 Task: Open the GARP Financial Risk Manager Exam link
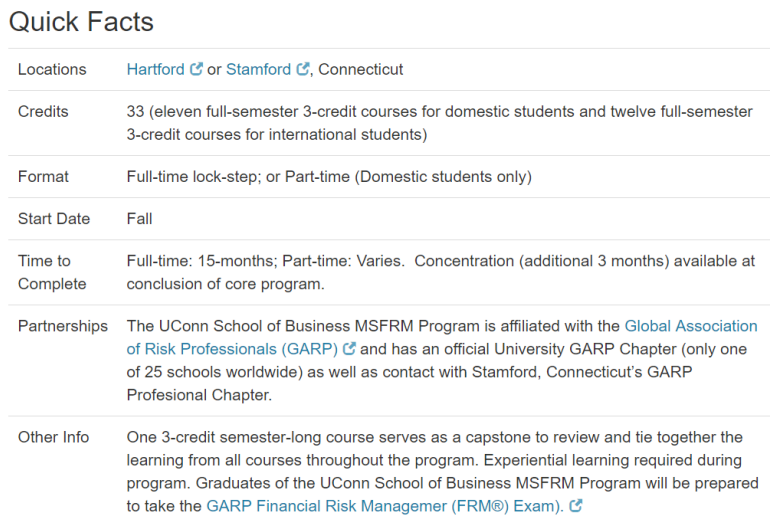384,506
